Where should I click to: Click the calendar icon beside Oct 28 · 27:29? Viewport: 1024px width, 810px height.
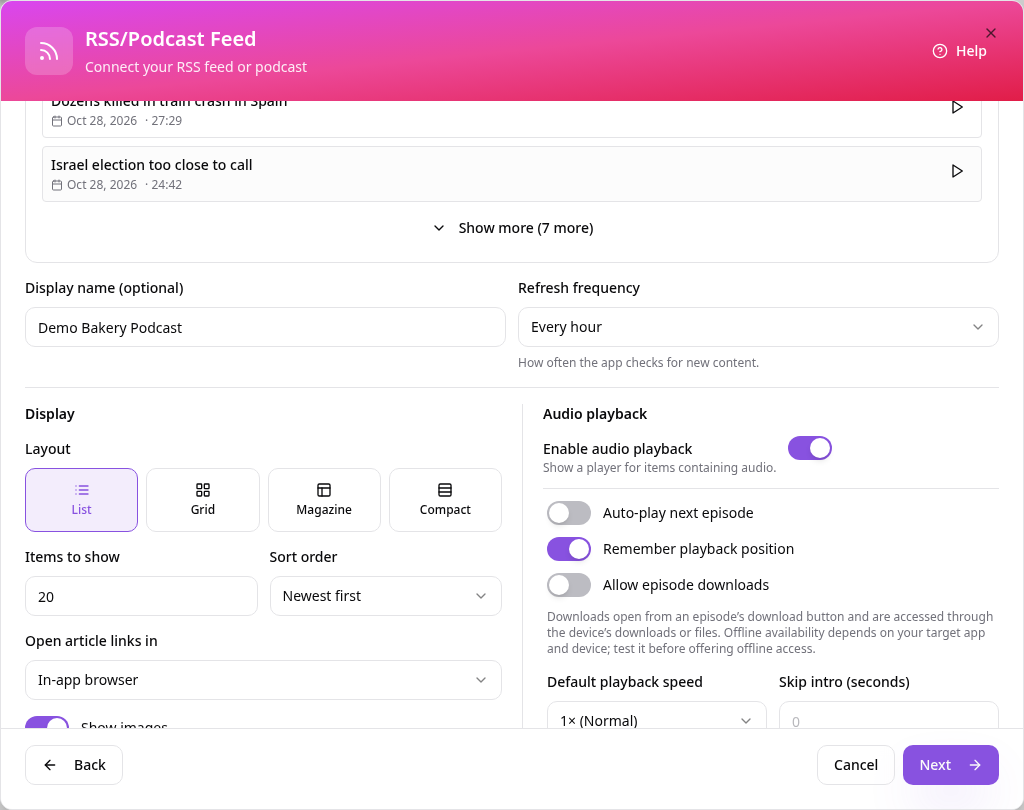click(x=57, y=121)
